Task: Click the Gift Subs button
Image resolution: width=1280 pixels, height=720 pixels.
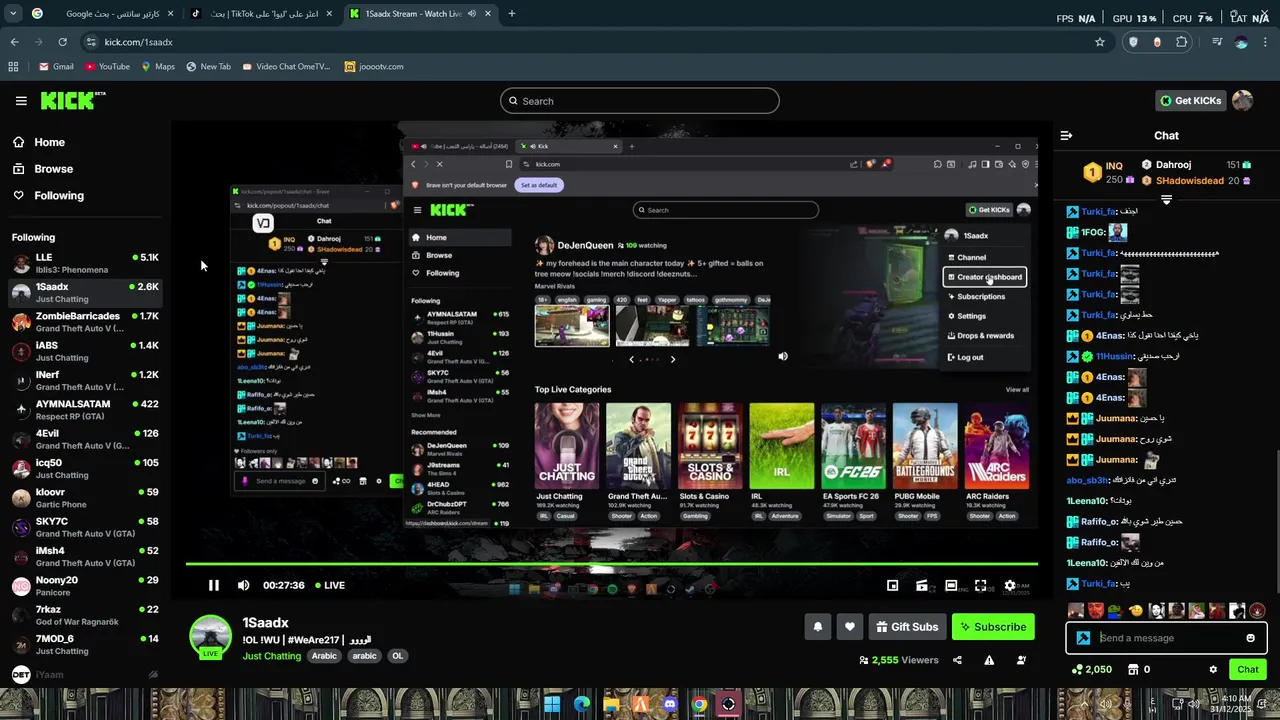Action: coord(906,627)
